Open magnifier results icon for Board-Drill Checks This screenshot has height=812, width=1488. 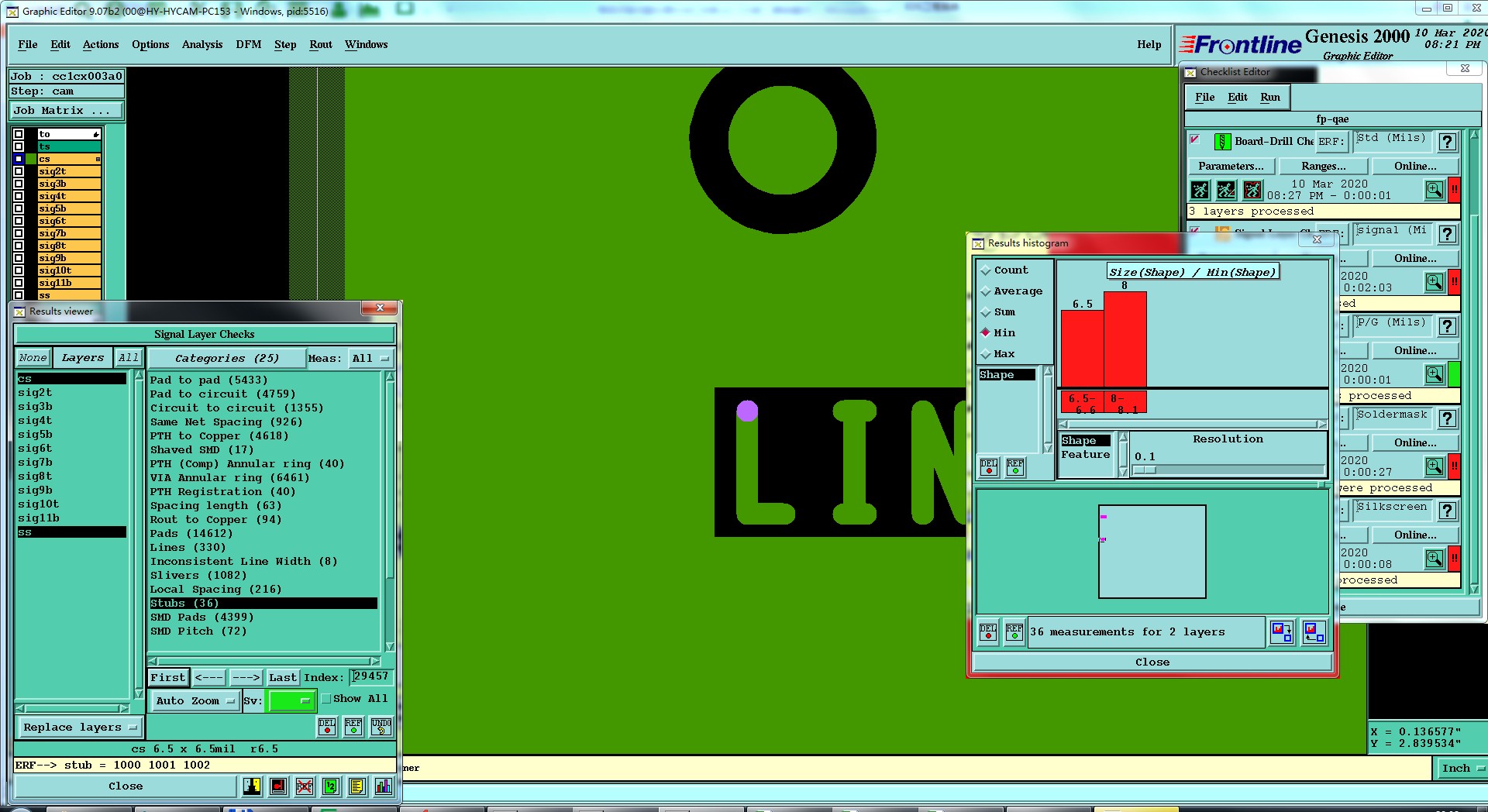pos(1435,189)
